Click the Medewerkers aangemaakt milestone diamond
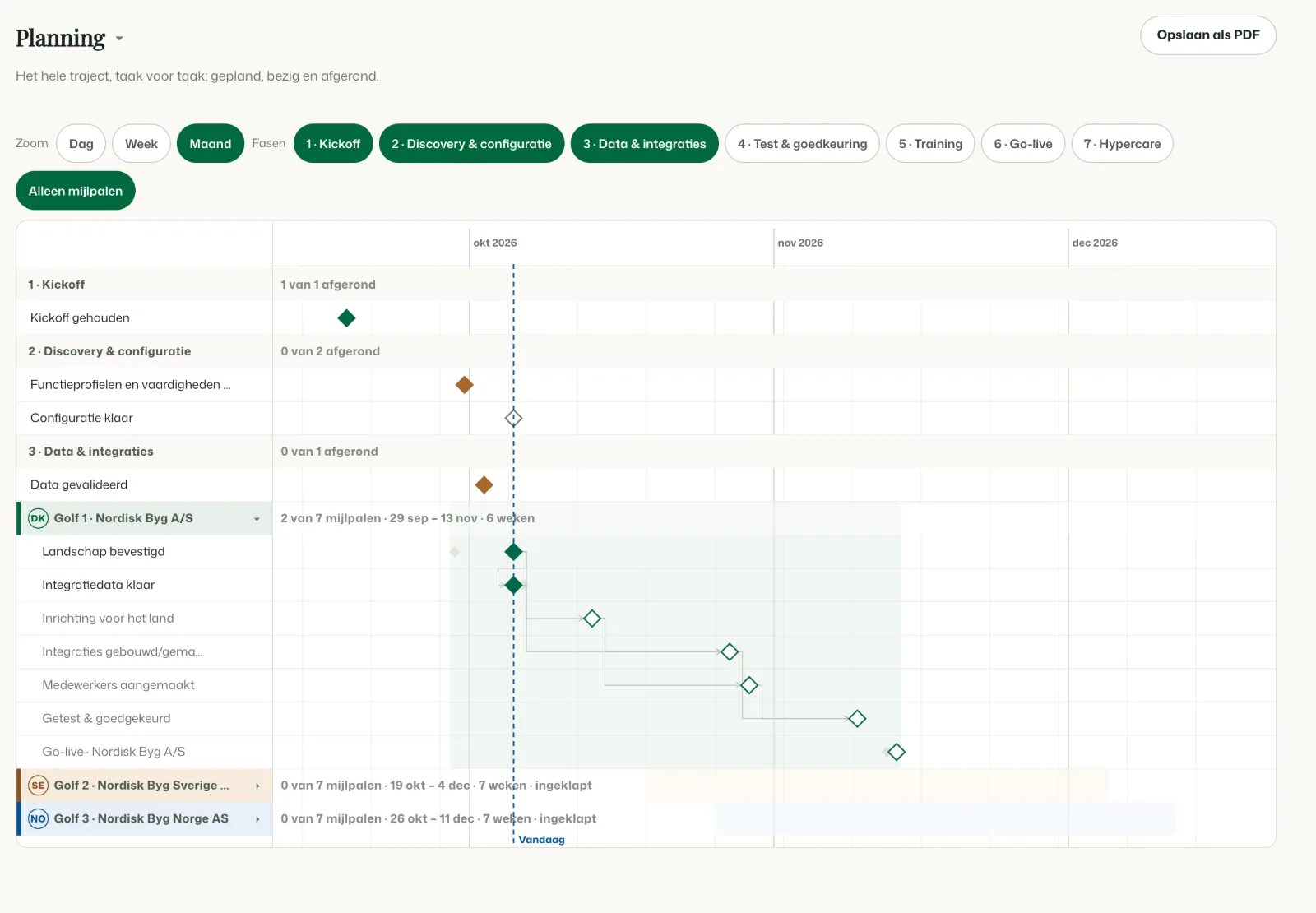This screenshot has width=1316, height=913. point(749,685)
